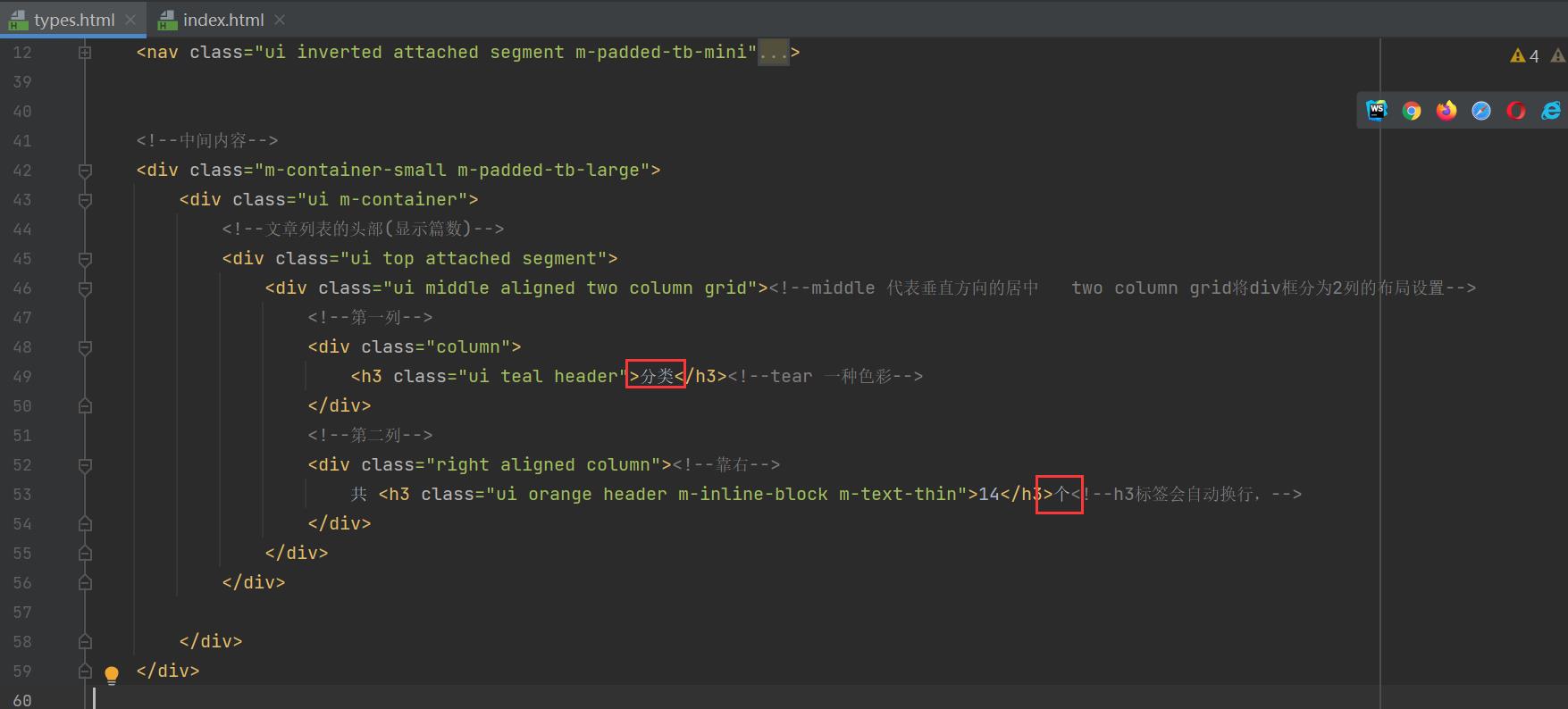The height and width of the screenshot is (709, 1568).
Task: Click the comment '<!--靠右-->'
Action: coord(726,465)
